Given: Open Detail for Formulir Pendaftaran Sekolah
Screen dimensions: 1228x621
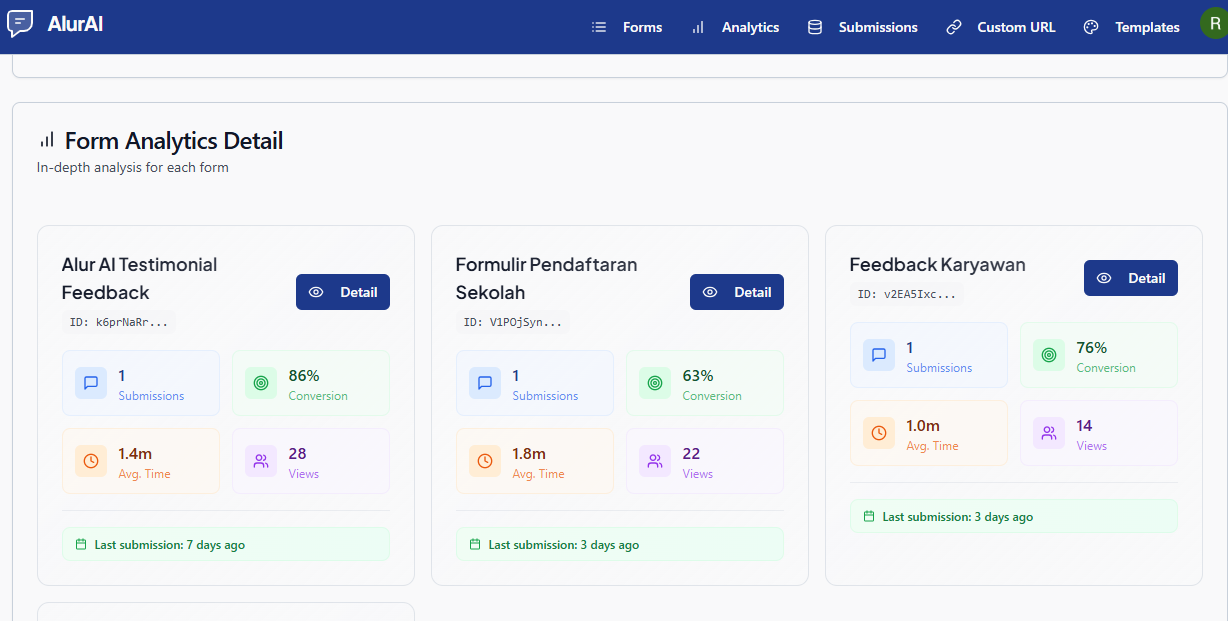Looking at the screenshot, I should click(x=737, y=292).
